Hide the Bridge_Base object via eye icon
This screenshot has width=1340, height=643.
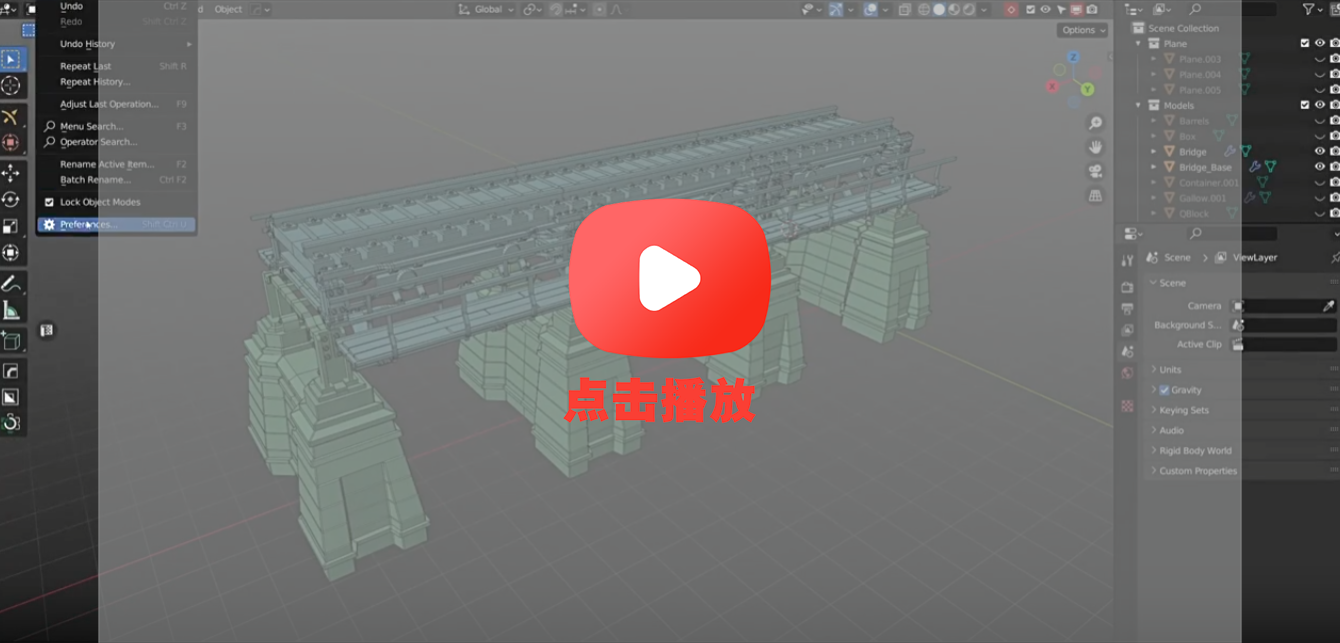[1320, 167]
